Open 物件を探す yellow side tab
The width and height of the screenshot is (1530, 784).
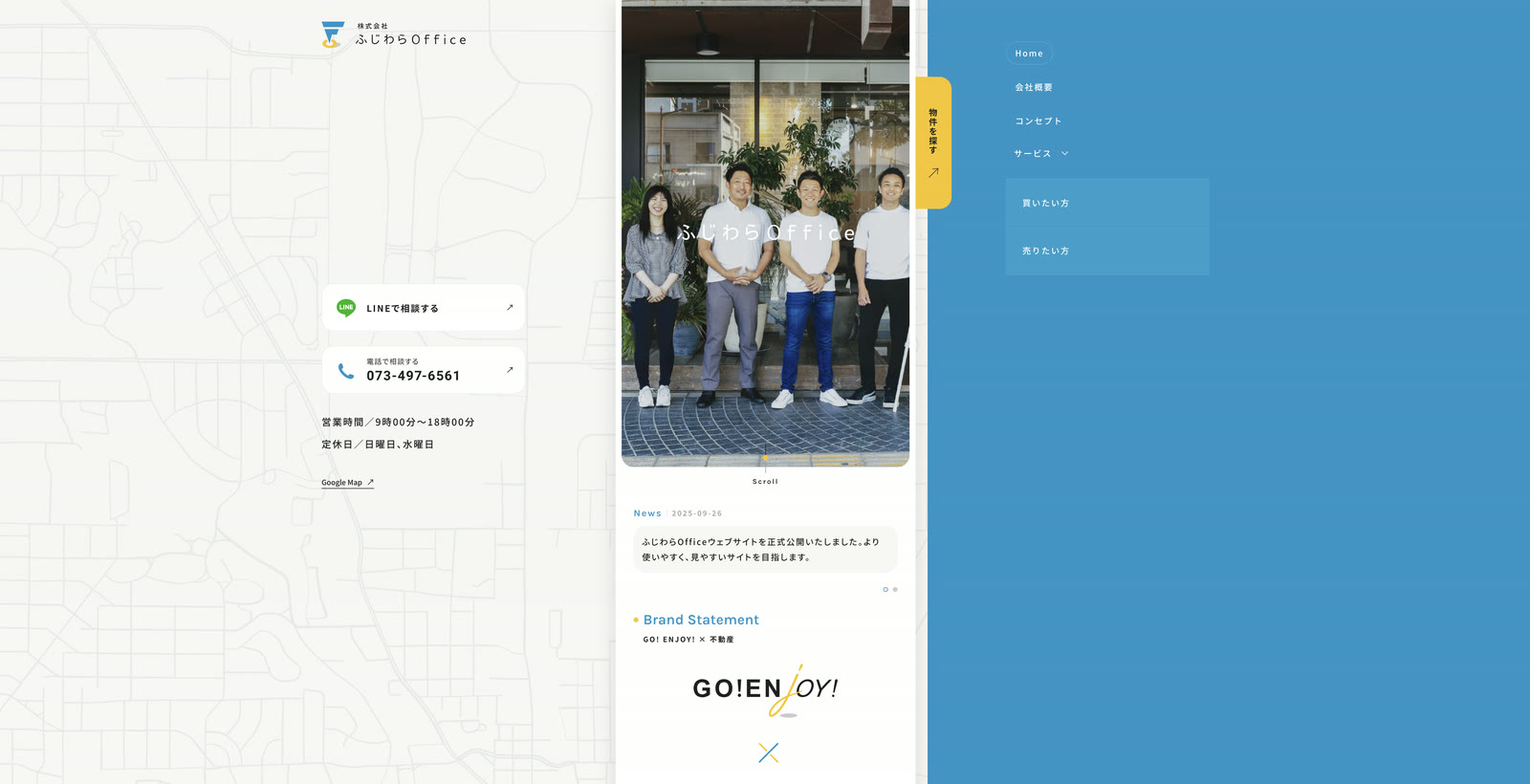(933, 142)
